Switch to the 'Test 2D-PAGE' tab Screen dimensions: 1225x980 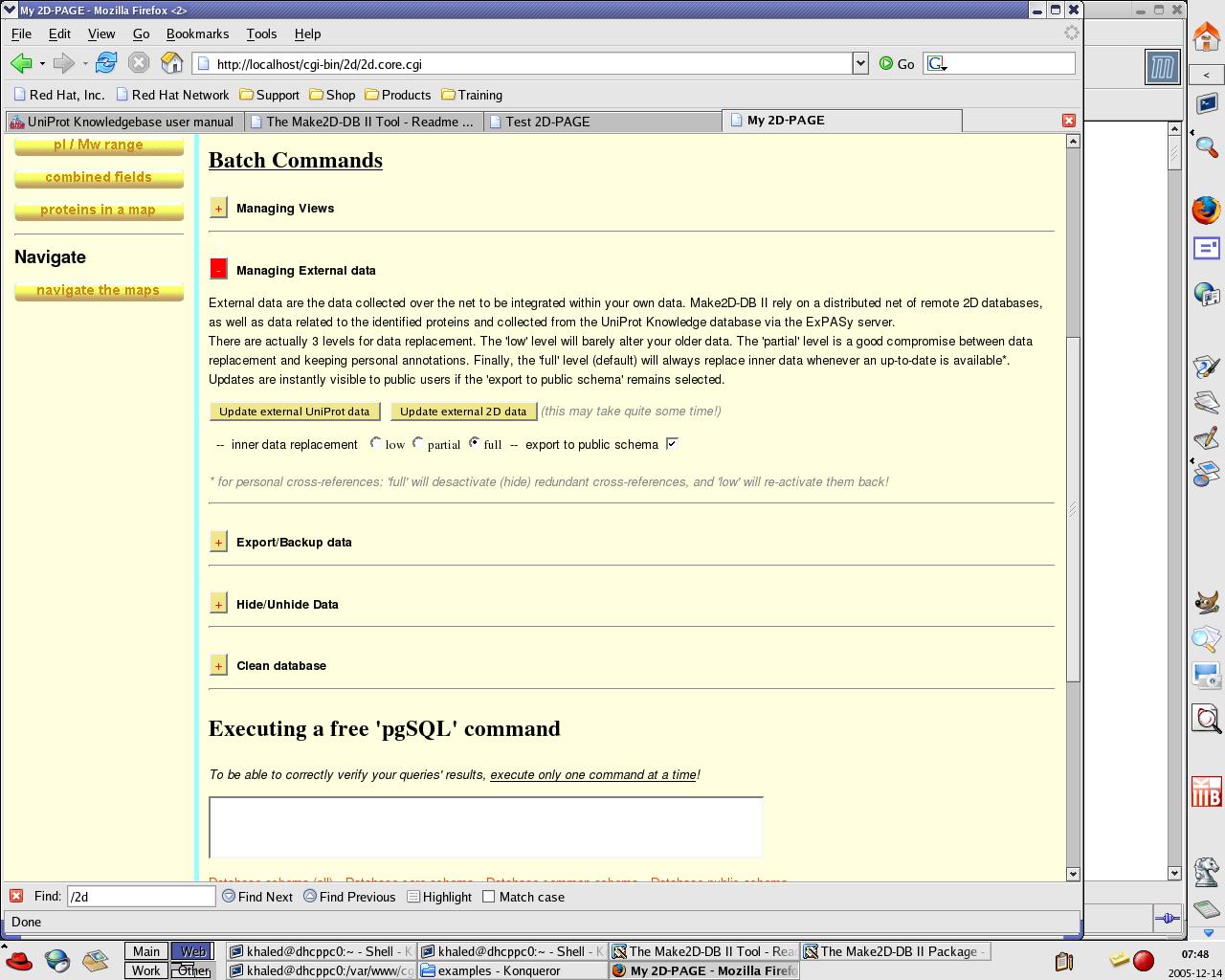pyautogui.click(x=602, y=122)
